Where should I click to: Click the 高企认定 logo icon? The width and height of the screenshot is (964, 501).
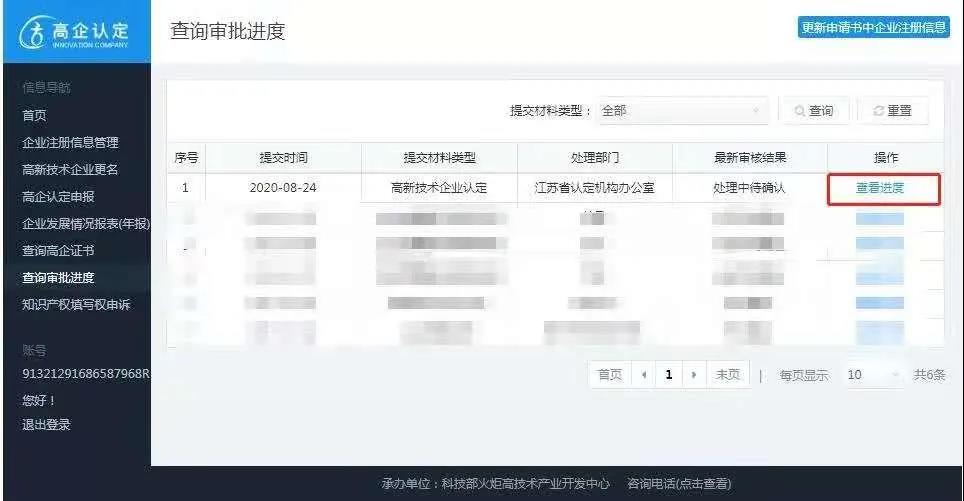34,32
